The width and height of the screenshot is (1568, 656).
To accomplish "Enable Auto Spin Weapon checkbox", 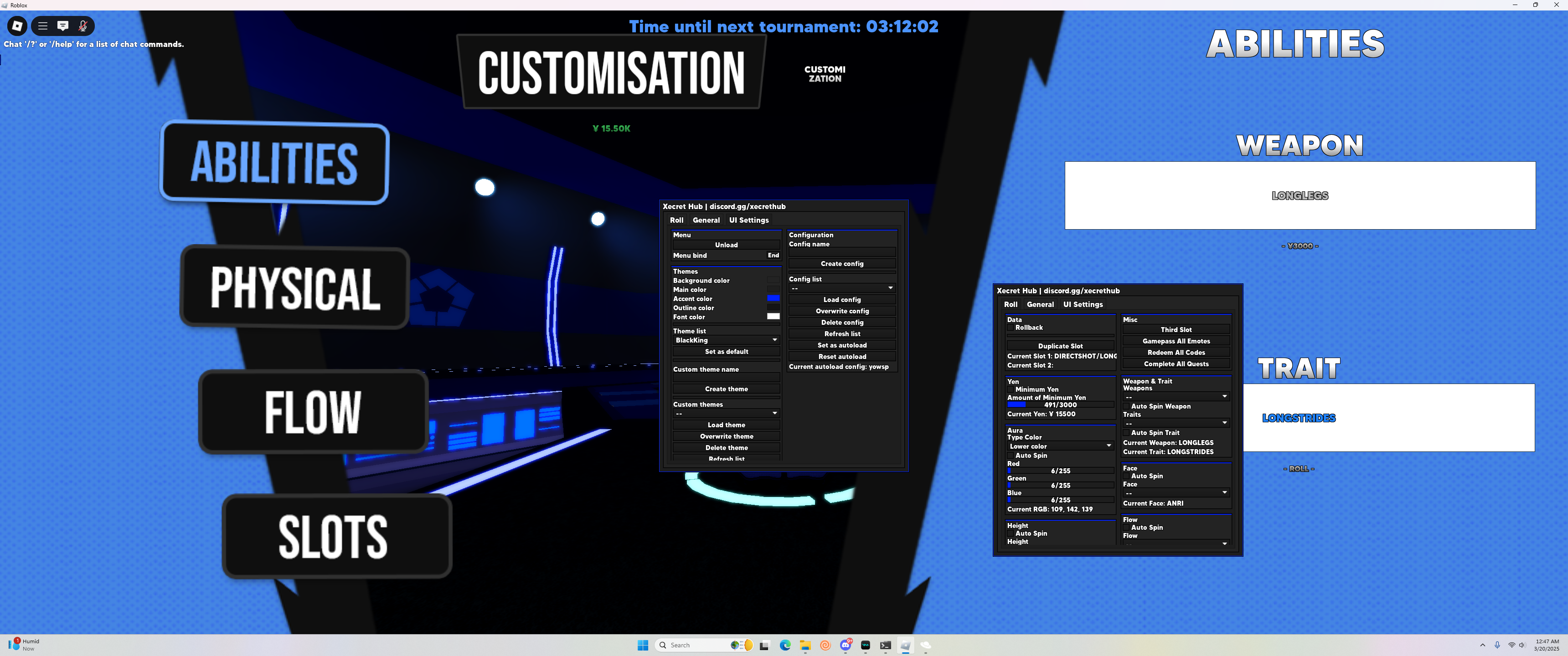I will 1126,406.
